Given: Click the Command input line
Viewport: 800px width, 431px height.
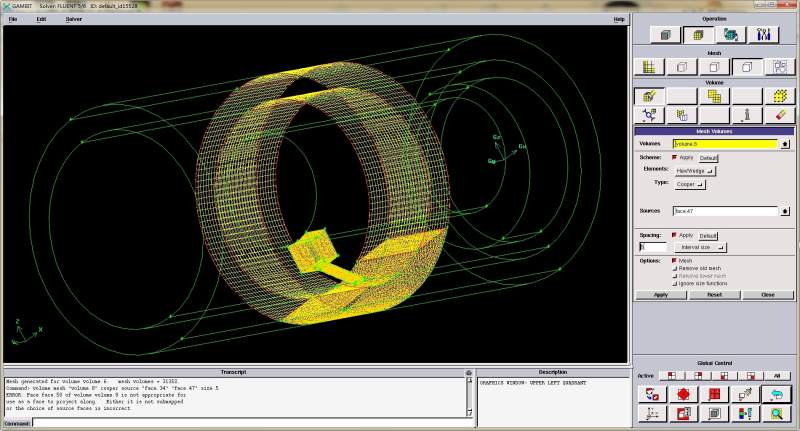Looking at the screenshot, I should [x=253, y=423].
